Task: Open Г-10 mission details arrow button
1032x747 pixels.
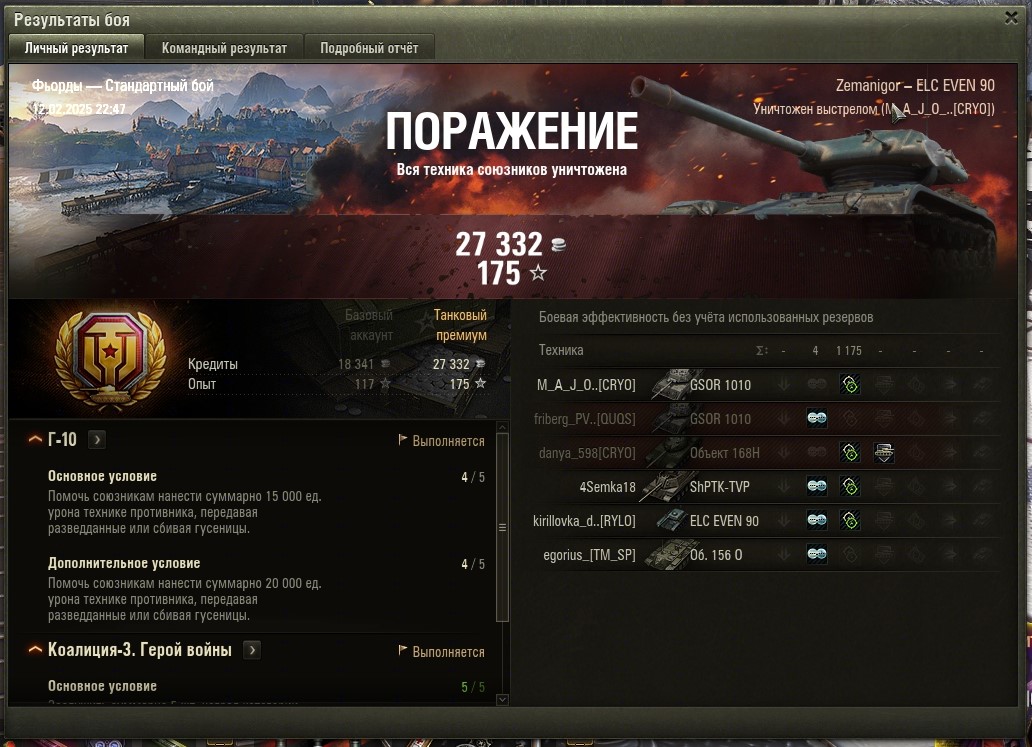Action: click(97, 440)
